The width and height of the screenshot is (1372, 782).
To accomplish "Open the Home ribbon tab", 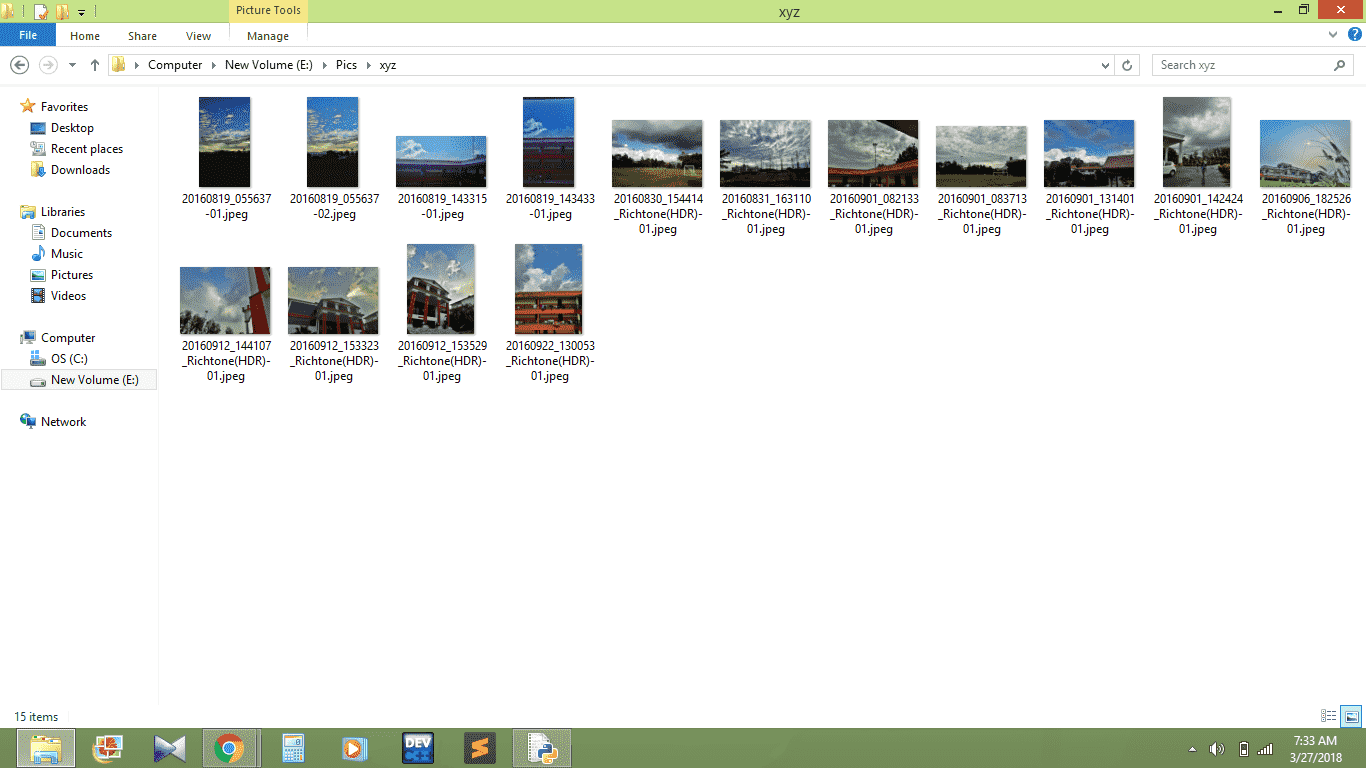I will coord(85,36).
